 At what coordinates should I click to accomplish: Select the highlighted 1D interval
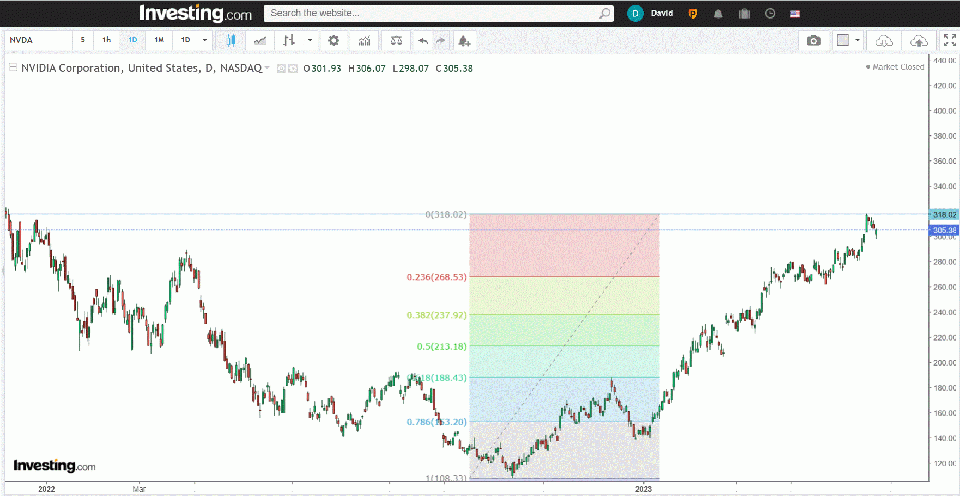click(x=133, y=40)
